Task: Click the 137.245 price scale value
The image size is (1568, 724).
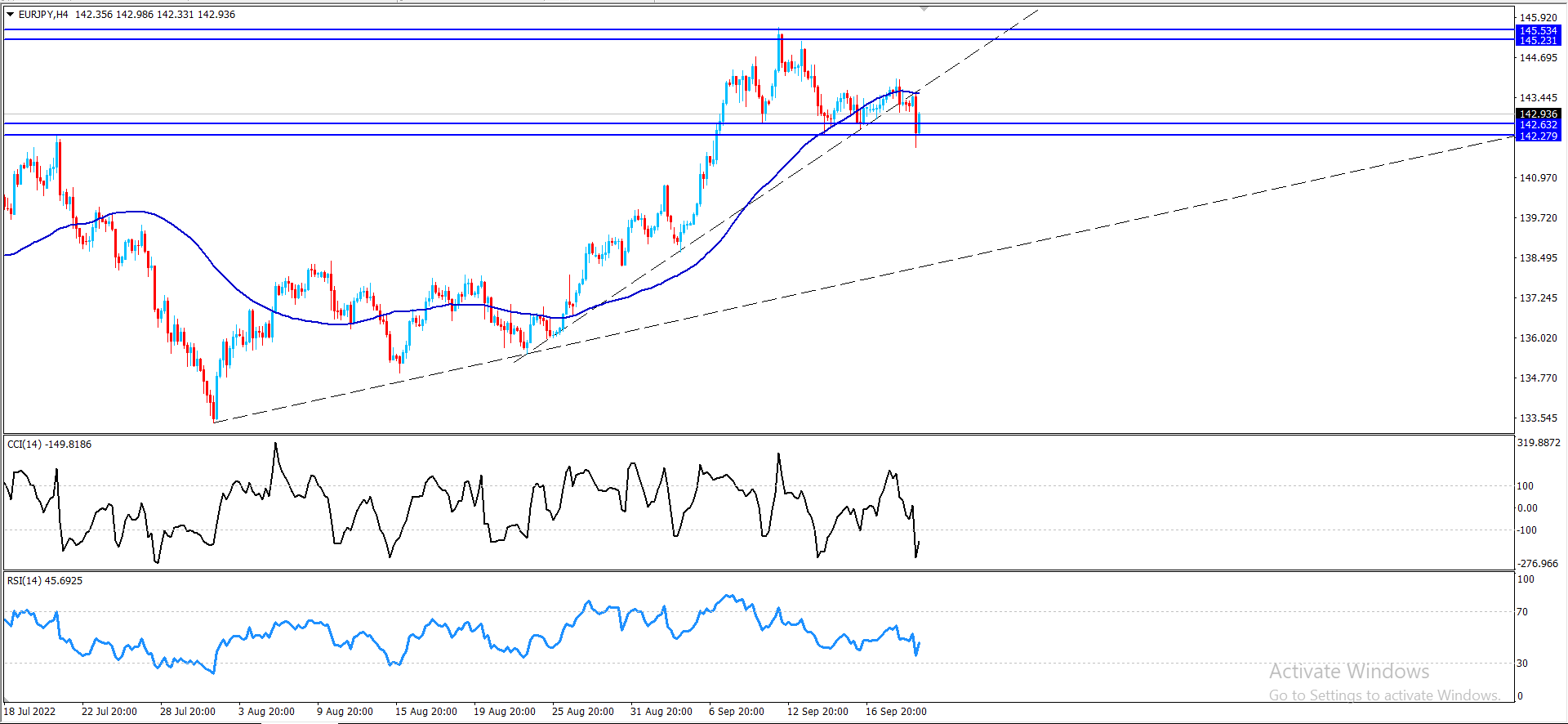Action: click(1538, 298)
